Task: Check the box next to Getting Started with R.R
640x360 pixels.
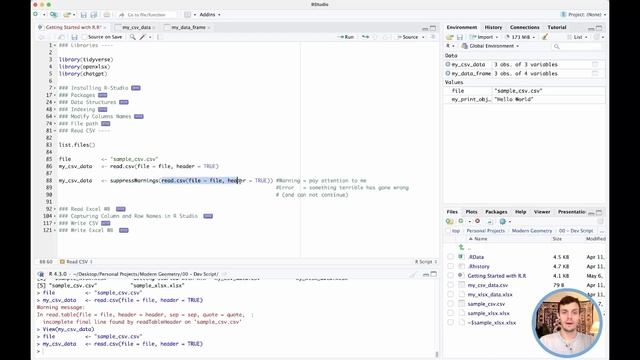Action: pyautogui.click(x=450, y=276)
